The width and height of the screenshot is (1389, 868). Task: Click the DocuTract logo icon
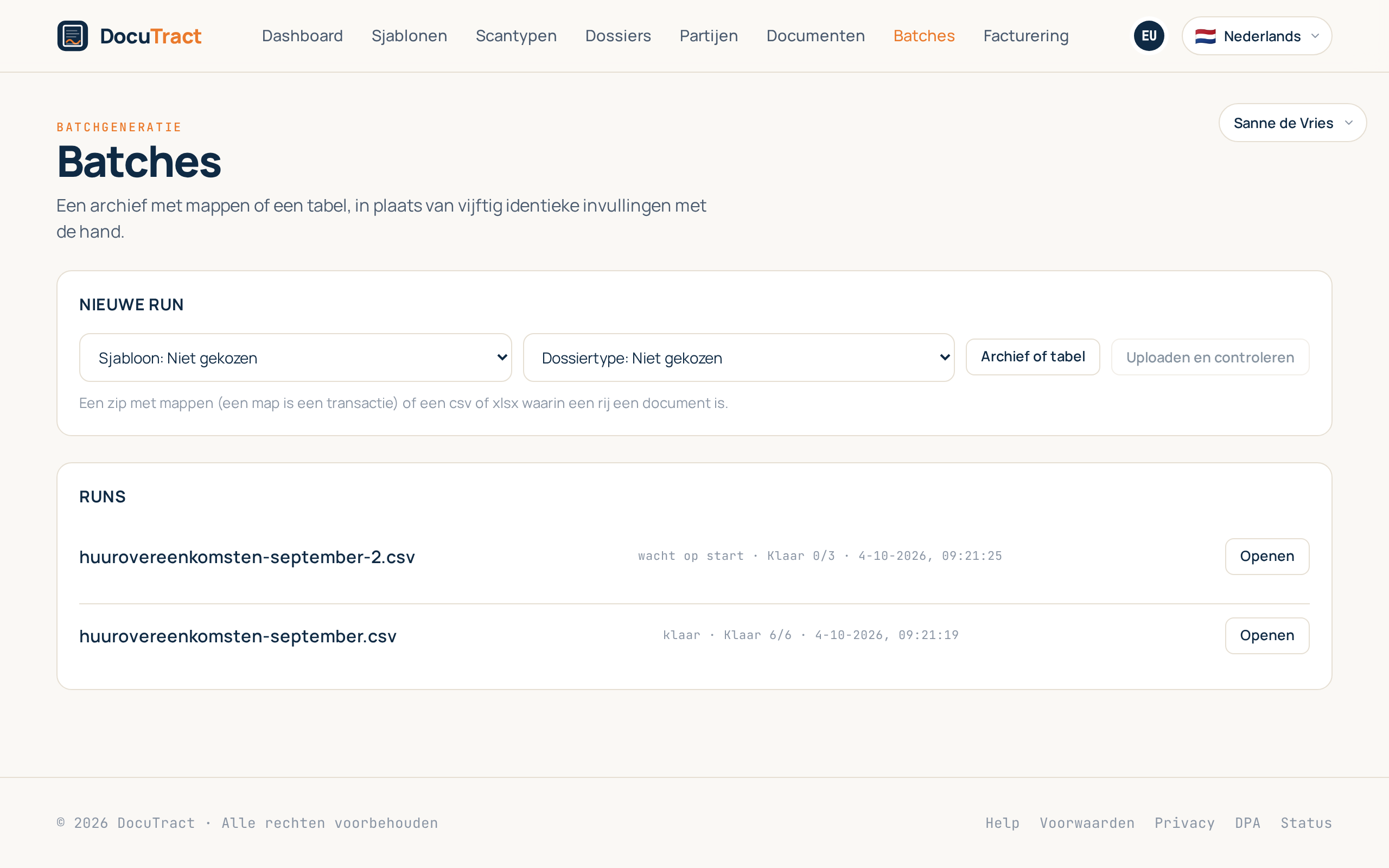tap(72, 36)
